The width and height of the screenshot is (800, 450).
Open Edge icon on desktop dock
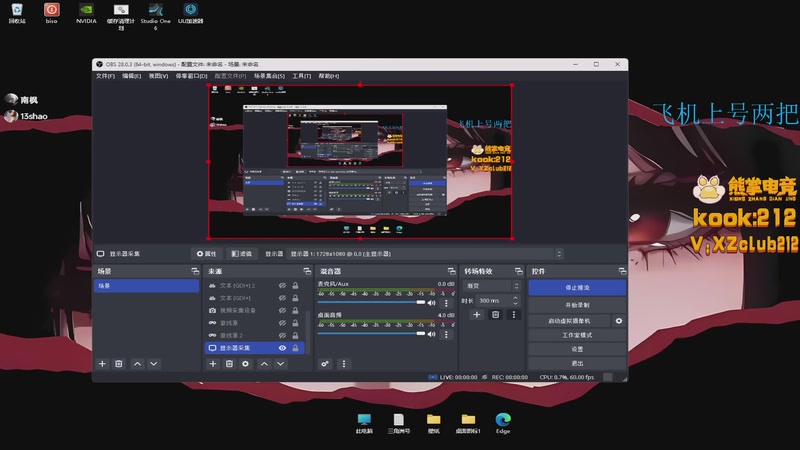click(x=503, y=423)
